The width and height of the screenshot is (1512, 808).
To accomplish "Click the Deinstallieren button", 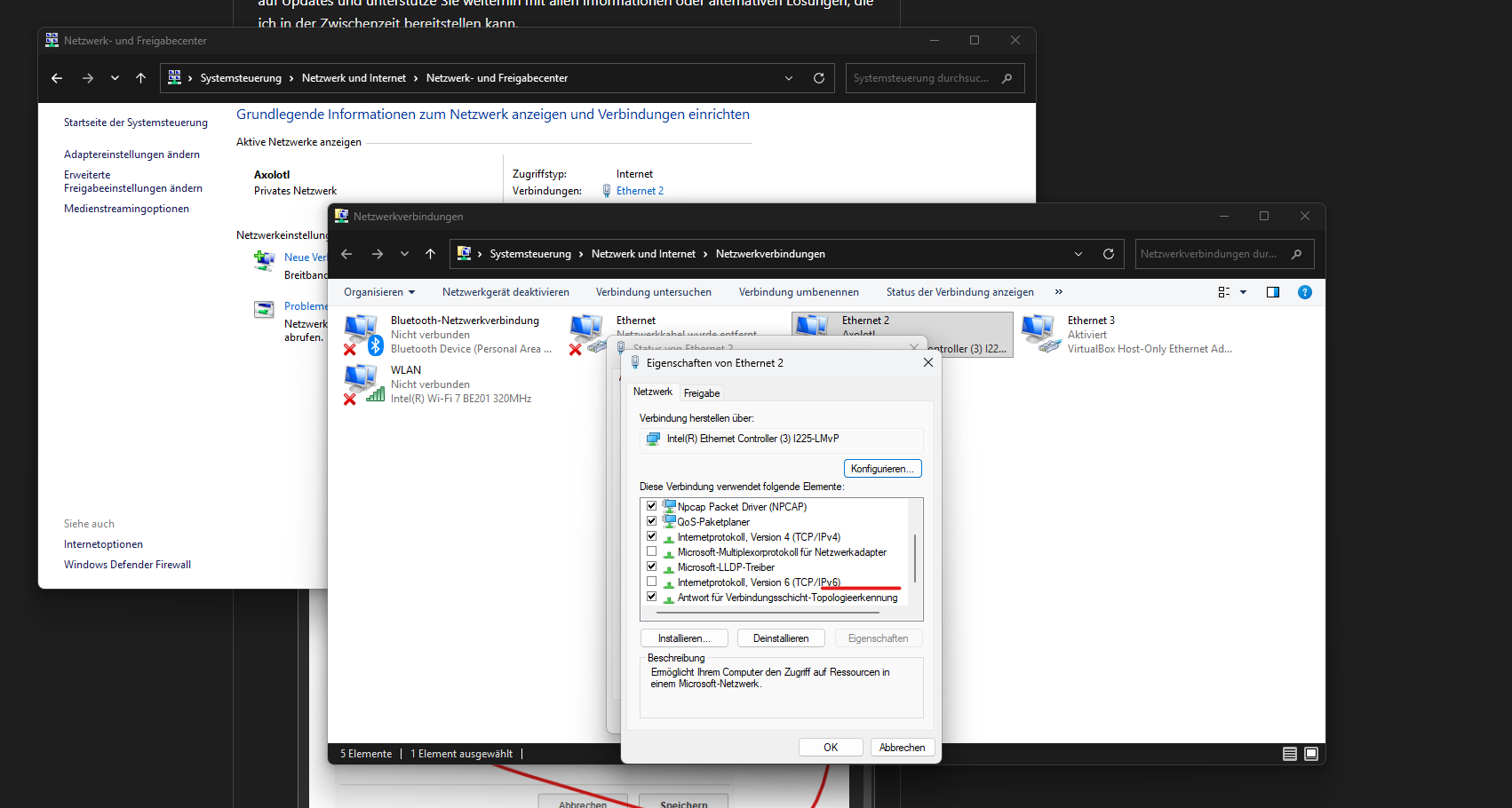I will pos(781,638).
